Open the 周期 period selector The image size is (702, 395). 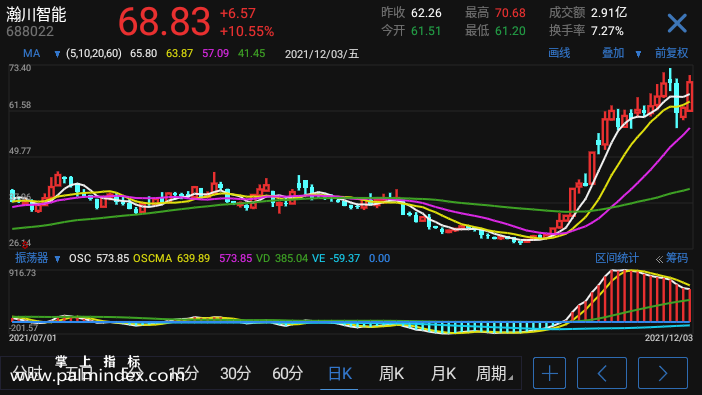(494, 373)
